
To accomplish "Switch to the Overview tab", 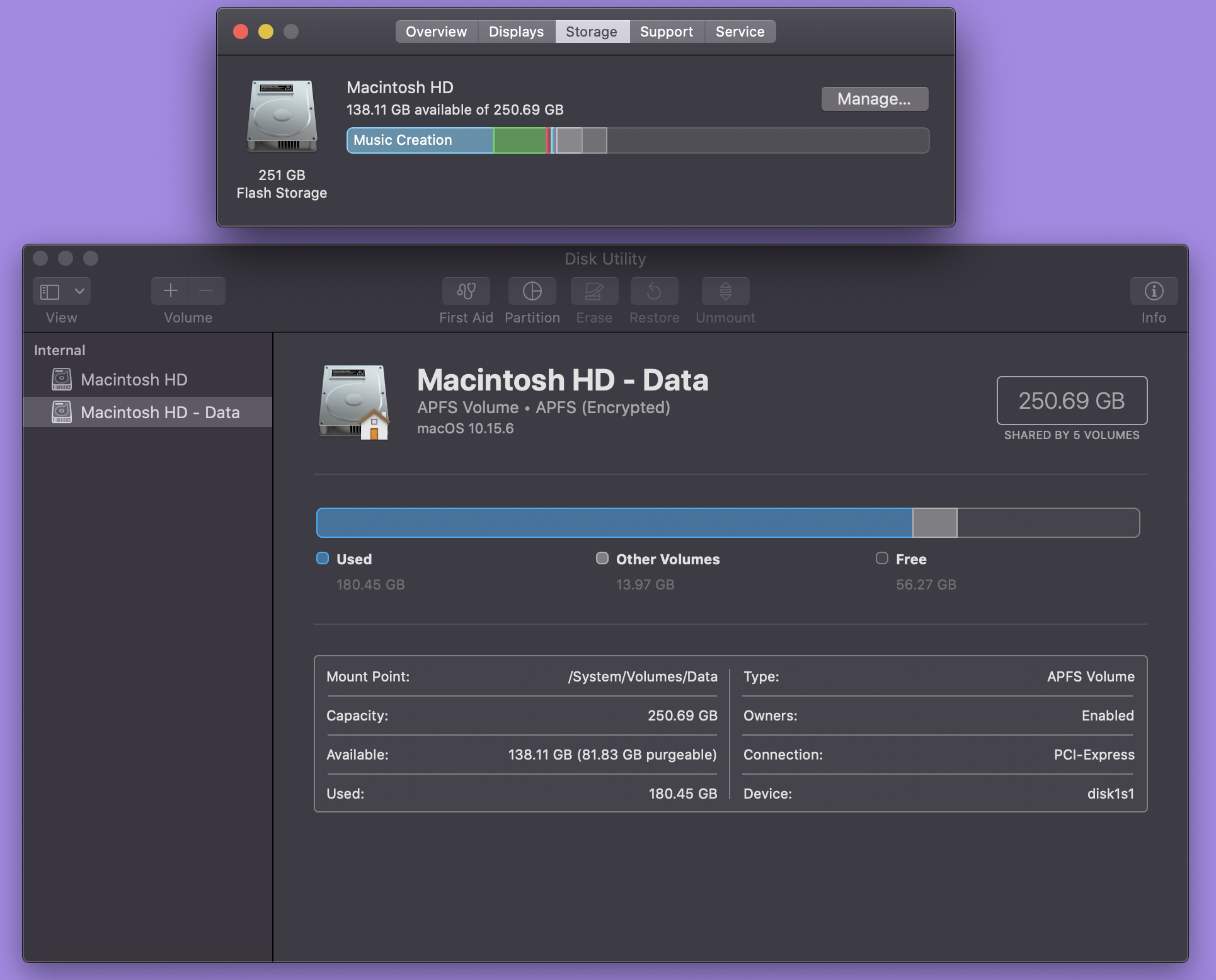I will pyautogui.click(x=436, y=31).
